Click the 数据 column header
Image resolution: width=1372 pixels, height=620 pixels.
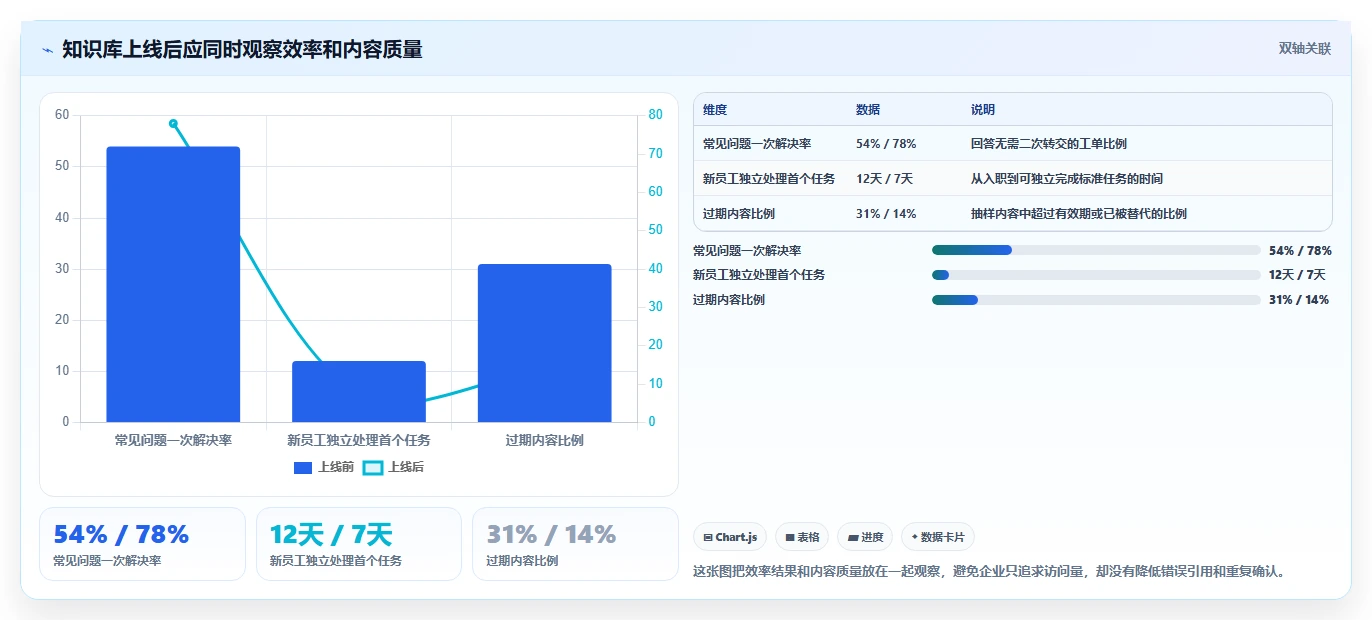pos(868,110)
